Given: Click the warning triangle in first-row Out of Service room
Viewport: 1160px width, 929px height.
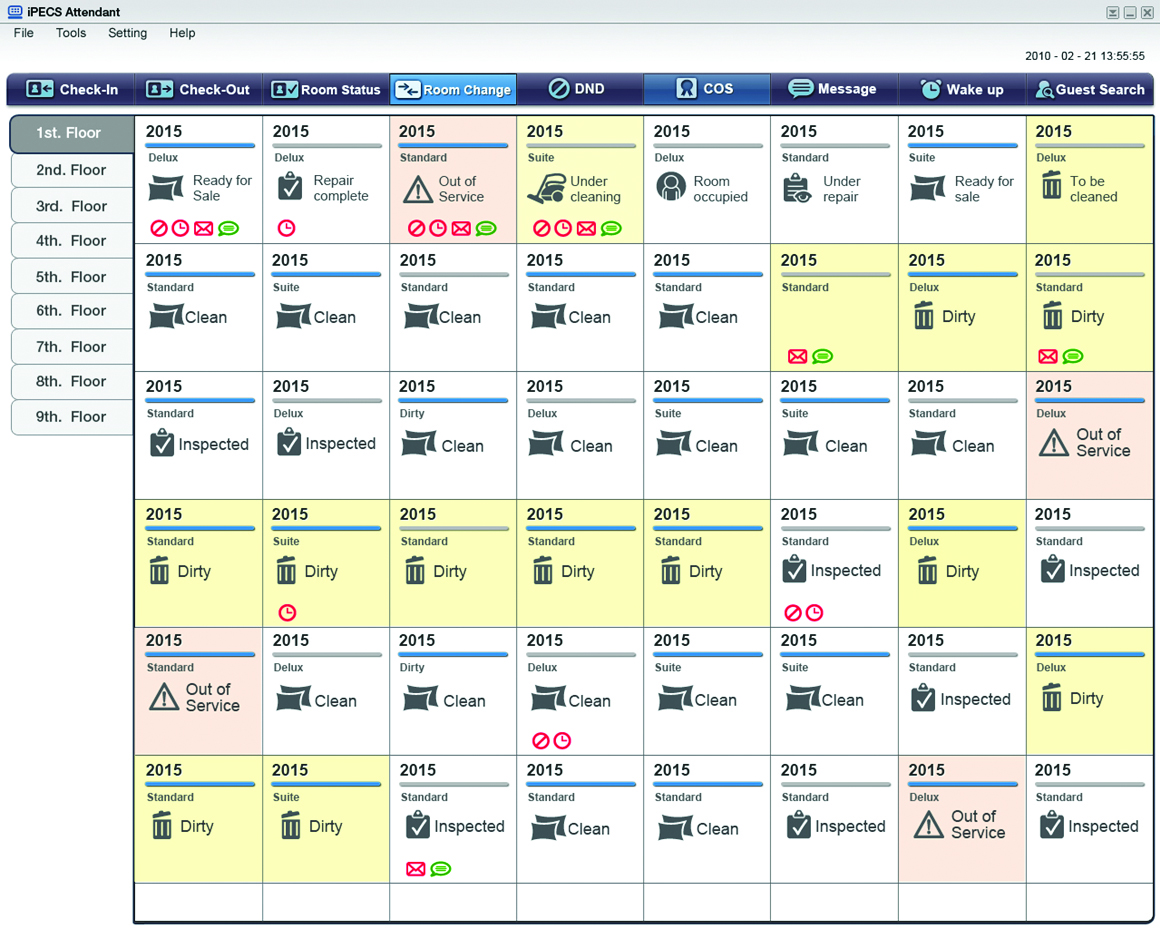Looking at the screenshot, I should [417, 189].
